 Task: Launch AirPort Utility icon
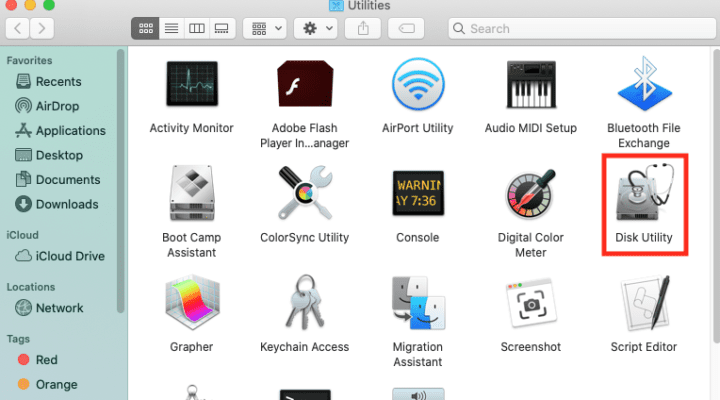pos(418,84)
